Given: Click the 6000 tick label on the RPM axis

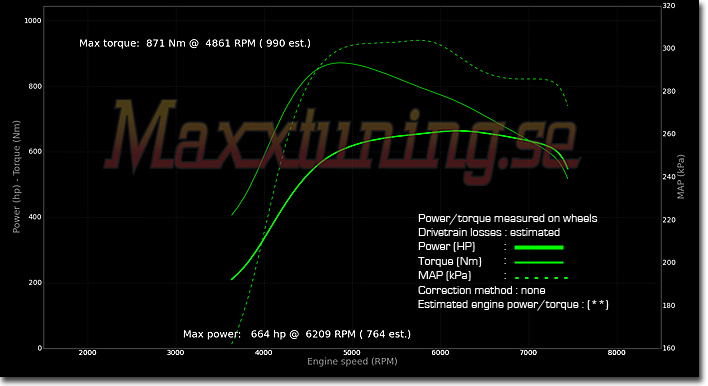Looking at the screenshot, I should 440,353.
